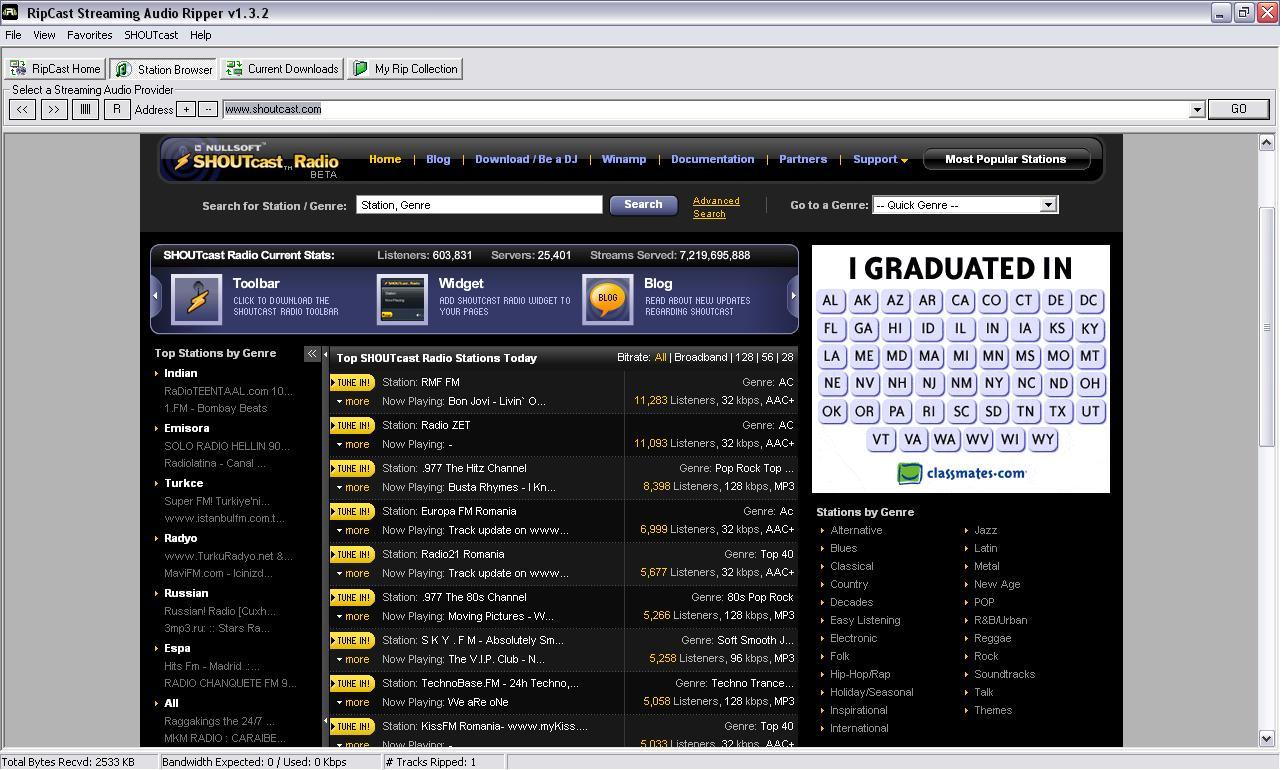
Task: Collapse the Top Stations by Genre panel
Action: tap(312, 353)
